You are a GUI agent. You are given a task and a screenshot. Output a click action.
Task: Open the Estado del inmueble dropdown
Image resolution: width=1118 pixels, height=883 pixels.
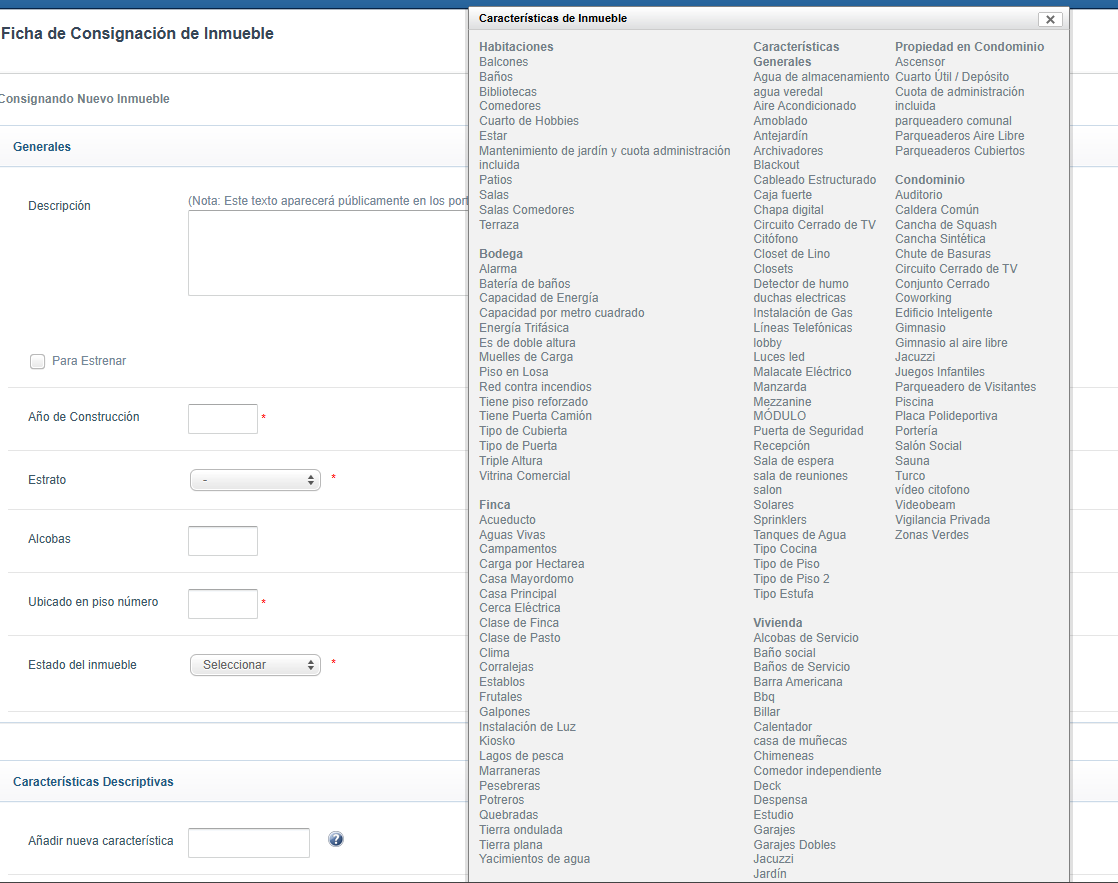[255, 665]
